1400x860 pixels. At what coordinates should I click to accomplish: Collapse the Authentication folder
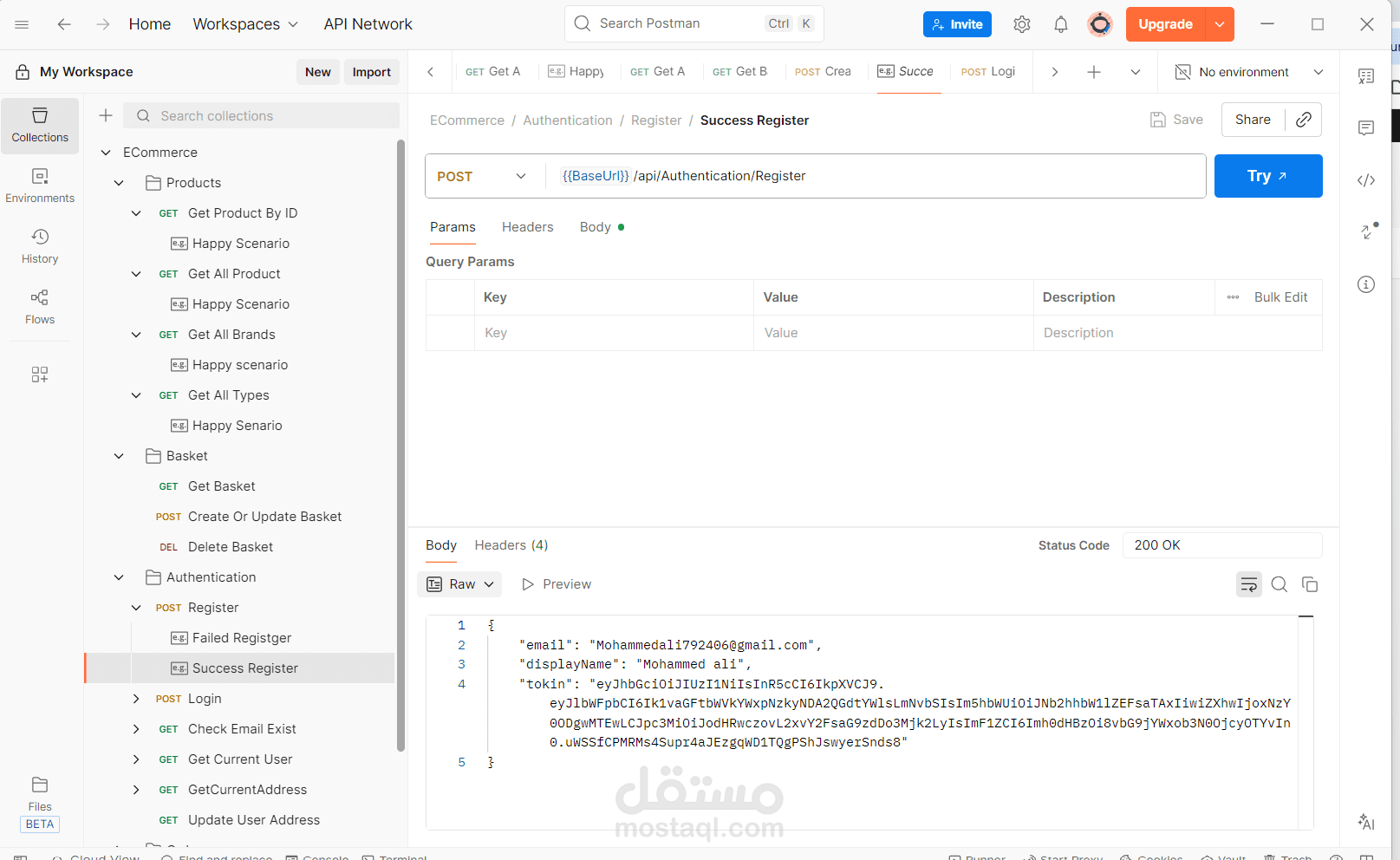[x=119, y=577]
